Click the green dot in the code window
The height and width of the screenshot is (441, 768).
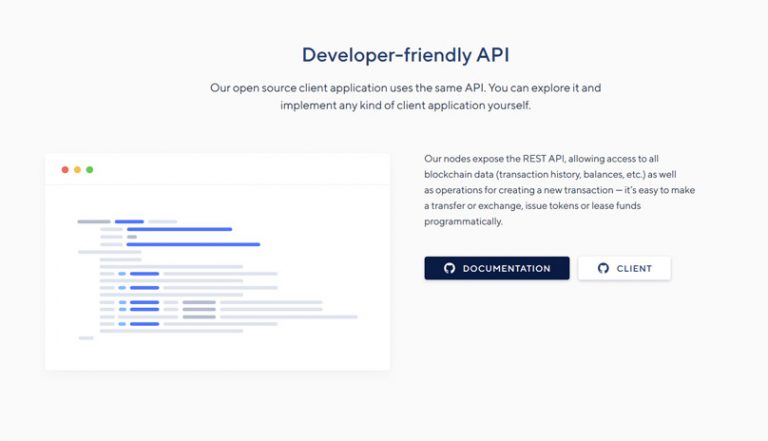point(89,170)
